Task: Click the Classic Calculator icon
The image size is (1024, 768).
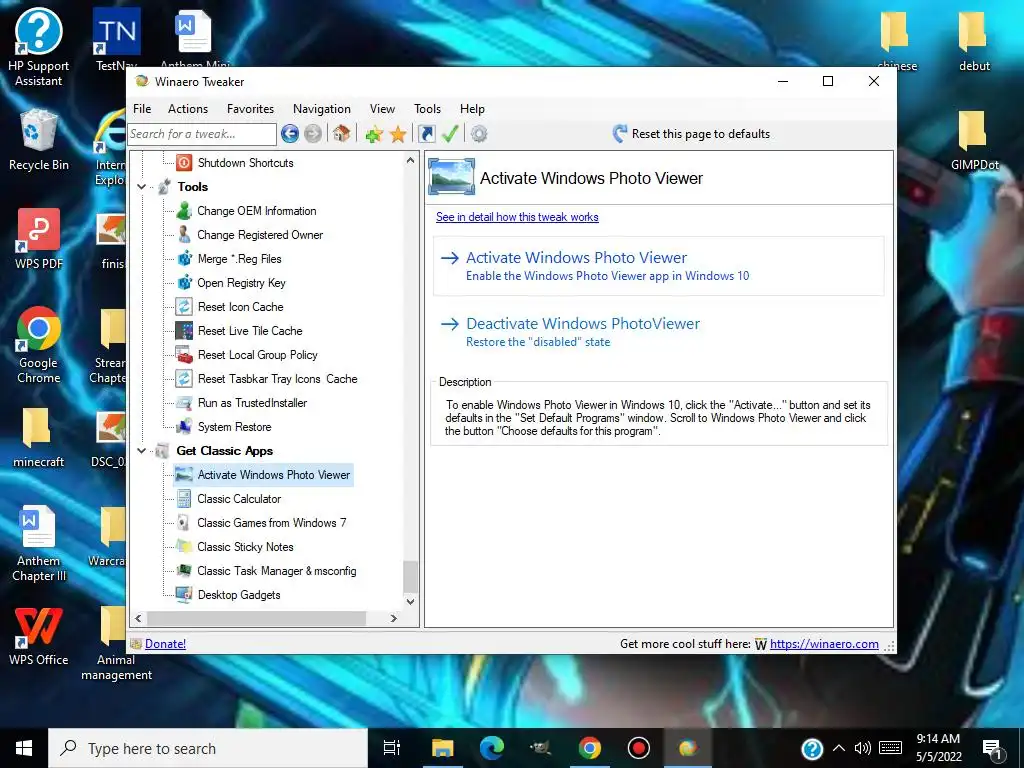Action: 184,499
